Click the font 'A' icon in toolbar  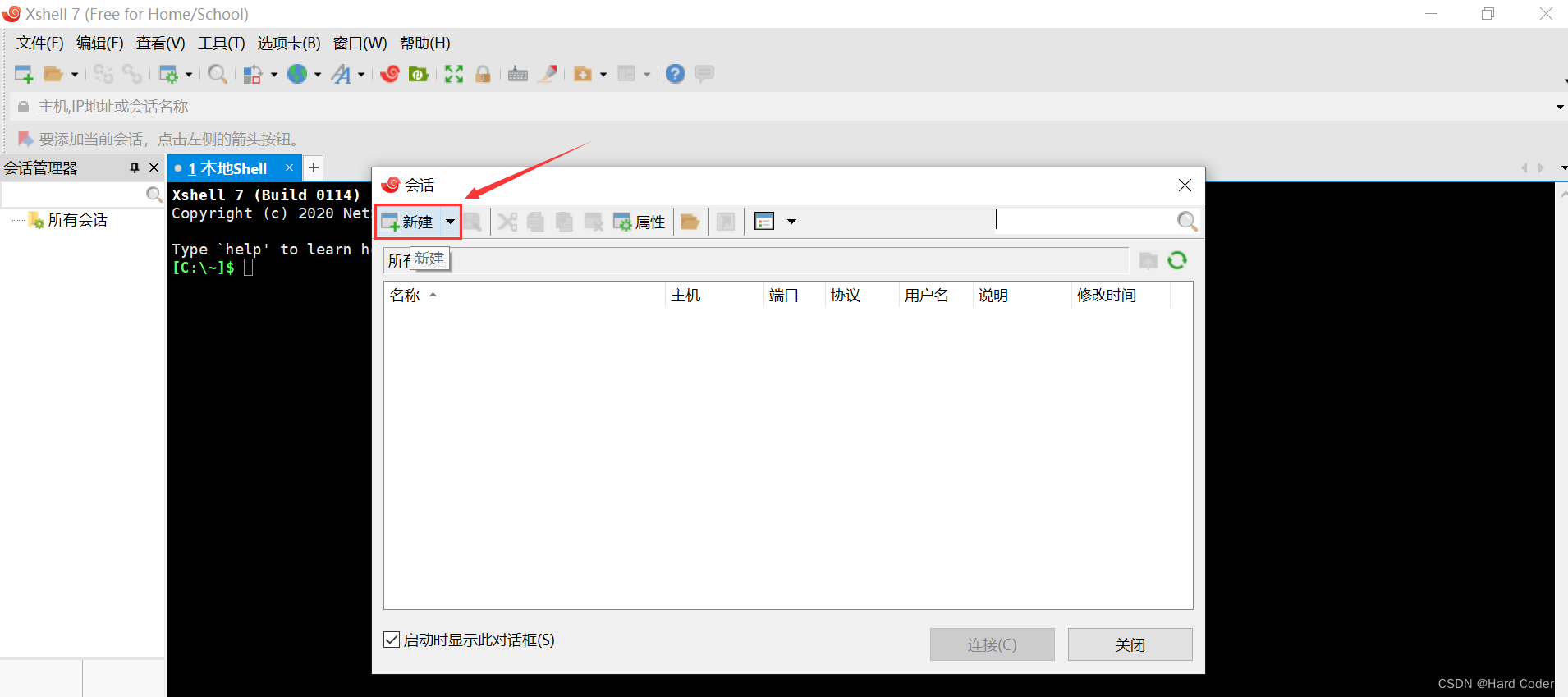pos(341,74)
